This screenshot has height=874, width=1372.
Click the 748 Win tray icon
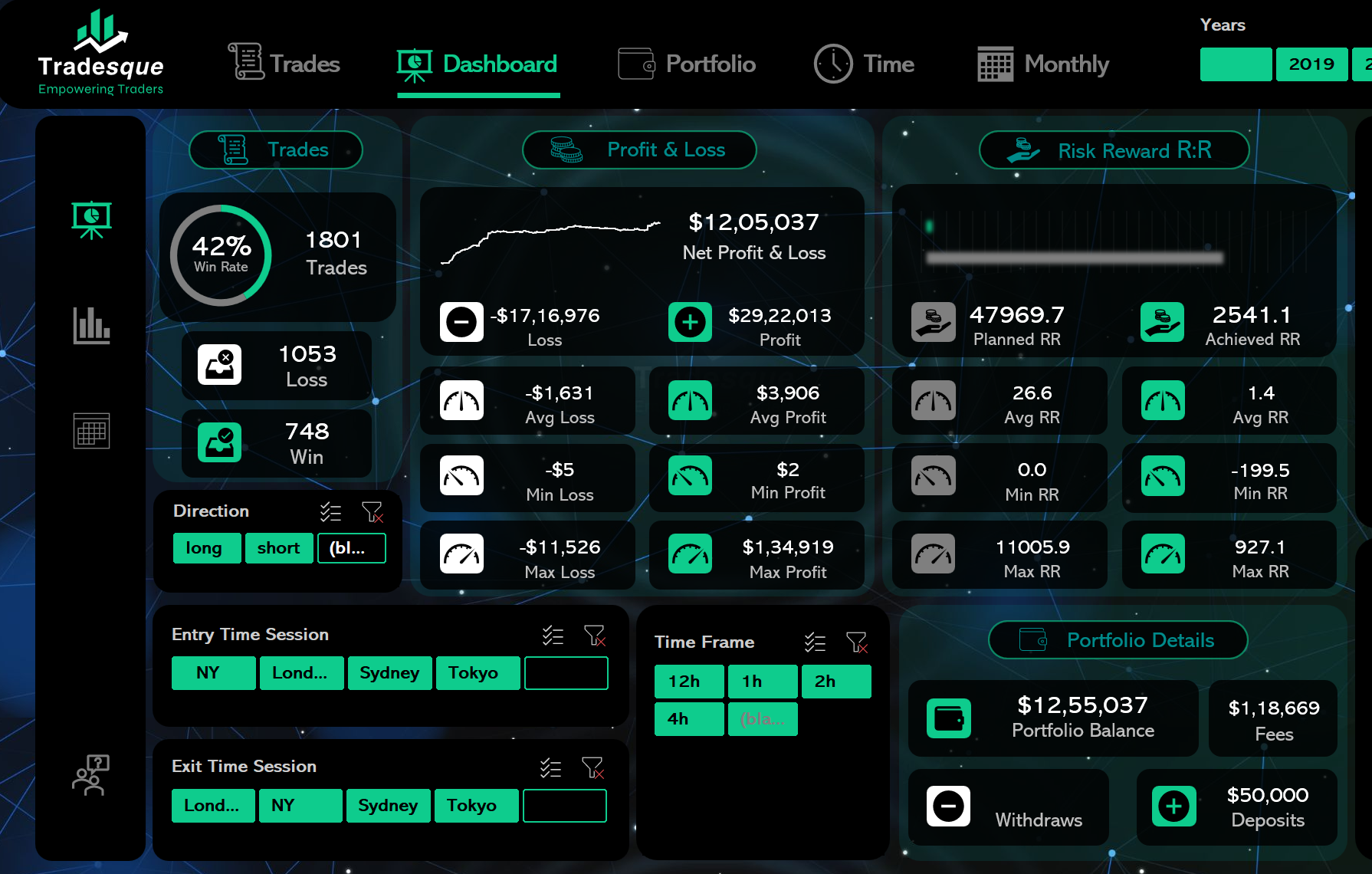click(219, 442)
